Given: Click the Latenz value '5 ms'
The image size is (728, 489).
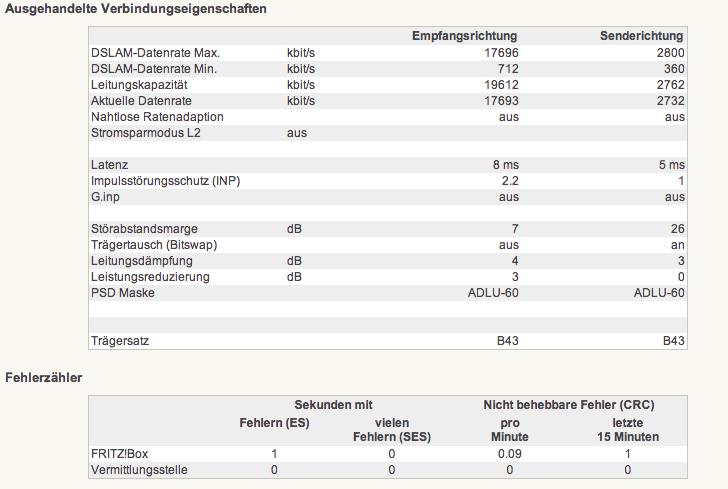Looking at the screenshot, I should pos(672,165).
